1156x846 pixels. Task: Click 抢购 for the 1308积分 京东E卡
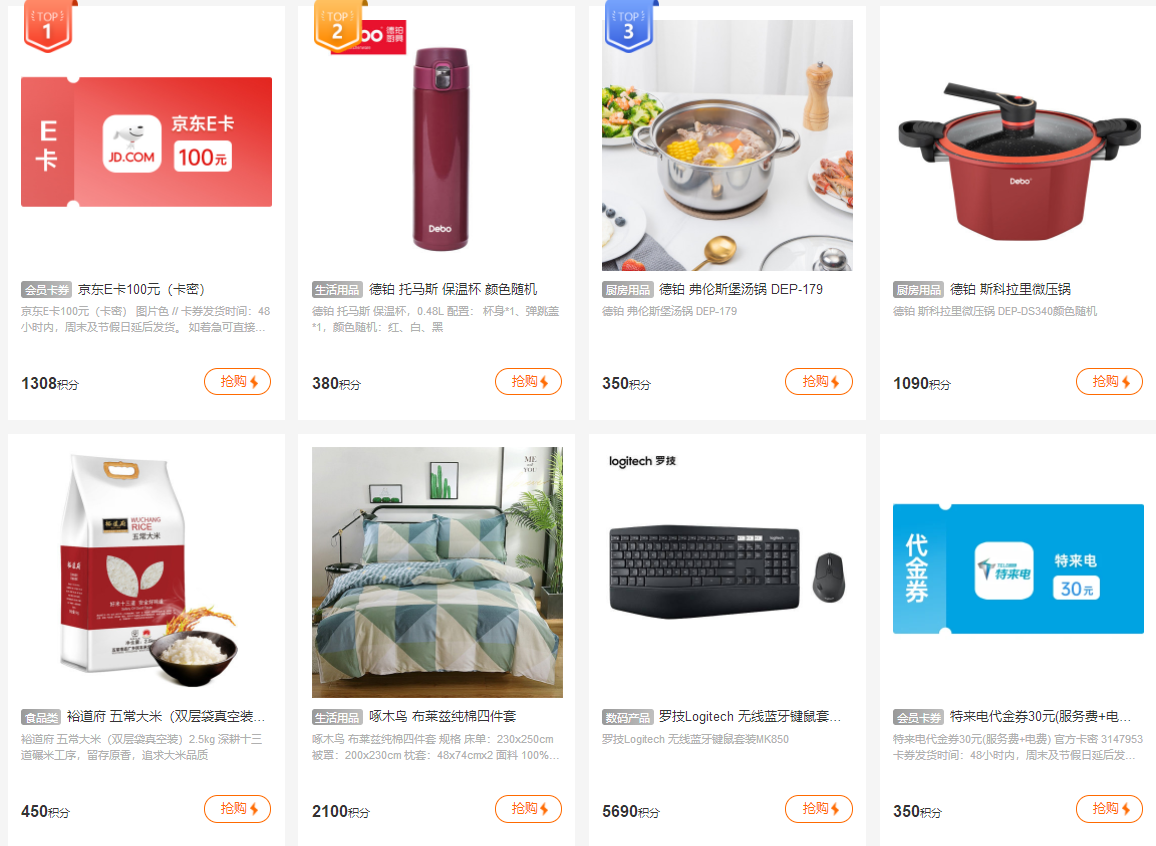click(237, 382)
